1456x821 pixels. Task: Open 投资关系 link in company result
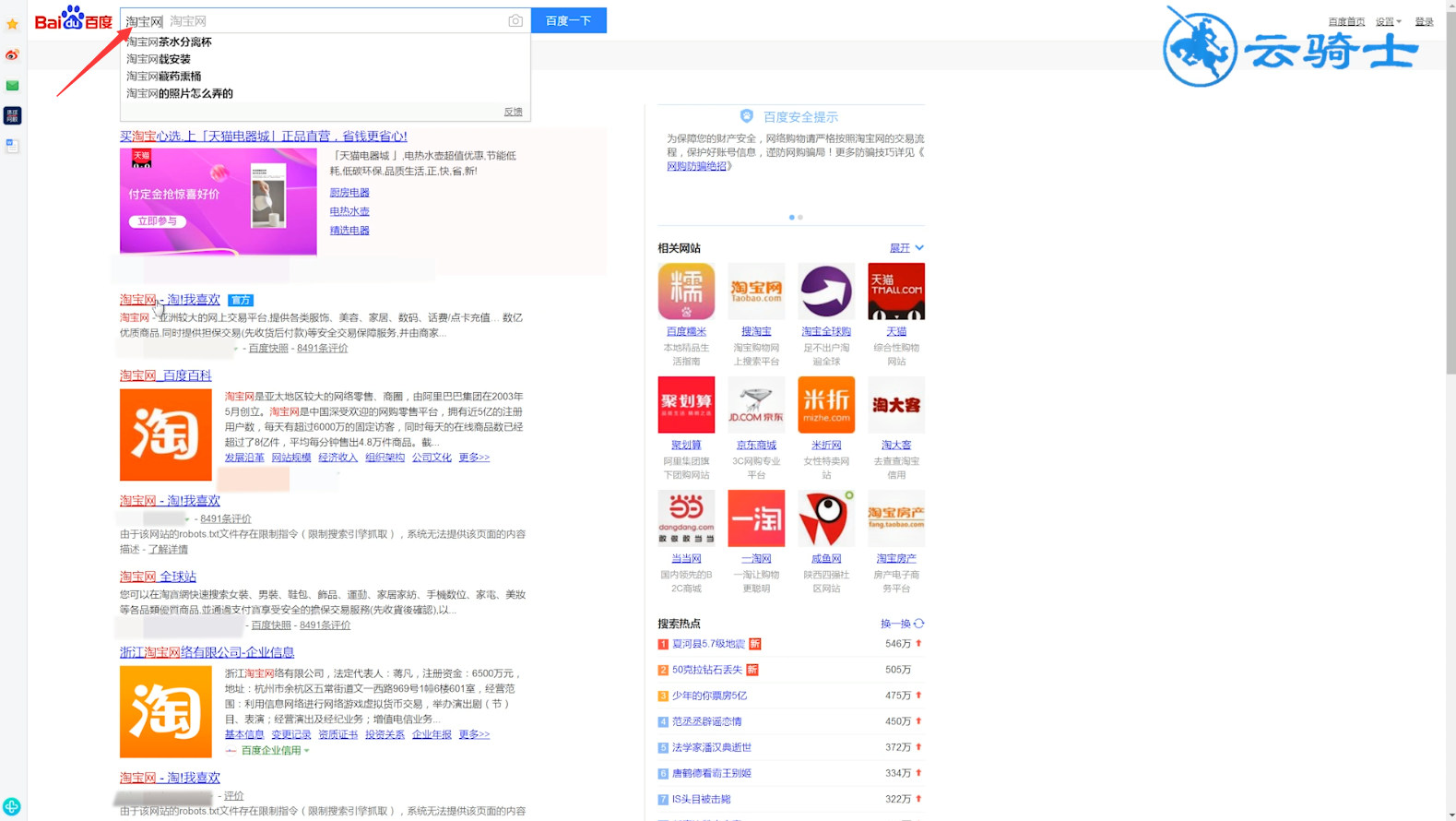(x=385, y=735)
